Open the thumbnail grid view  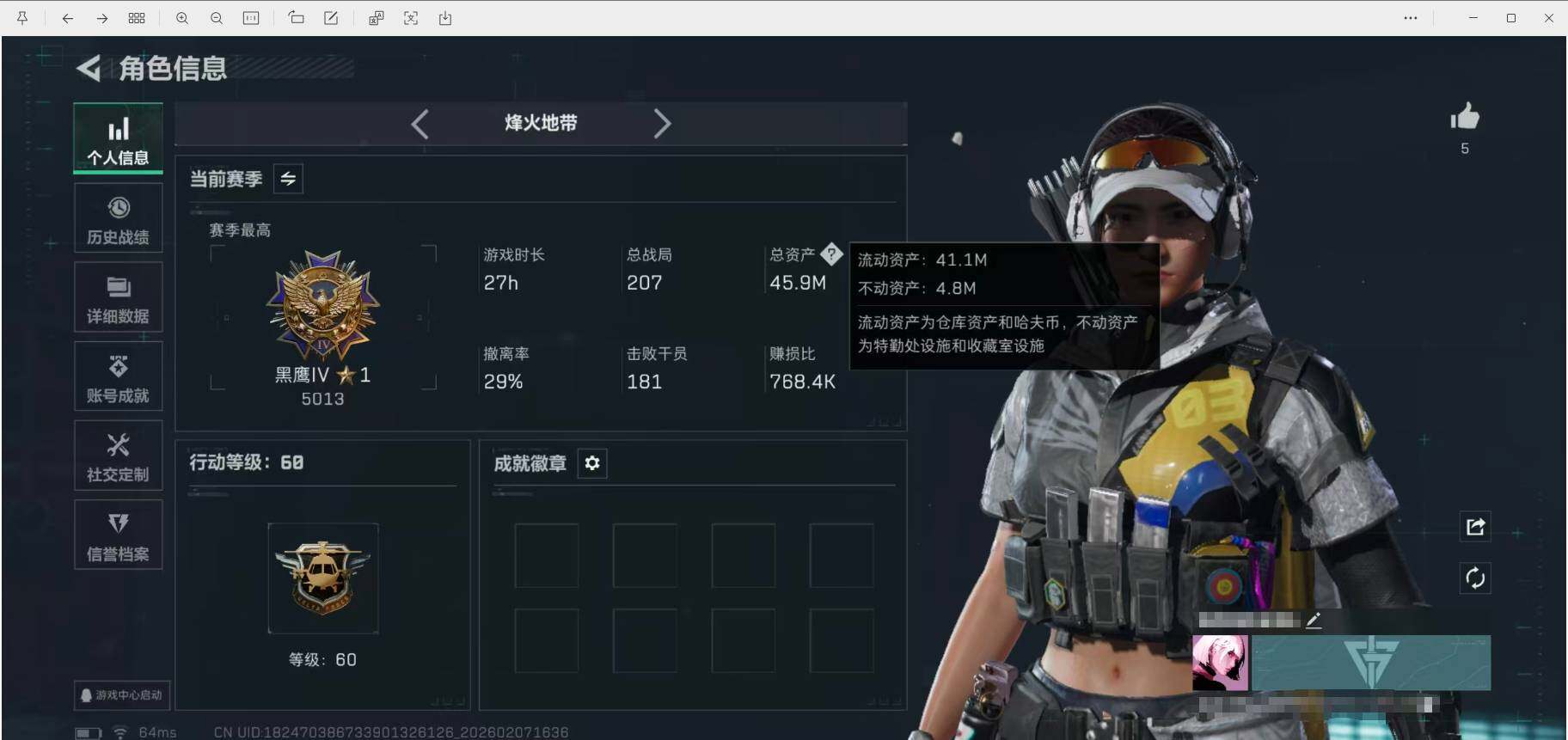136,18
